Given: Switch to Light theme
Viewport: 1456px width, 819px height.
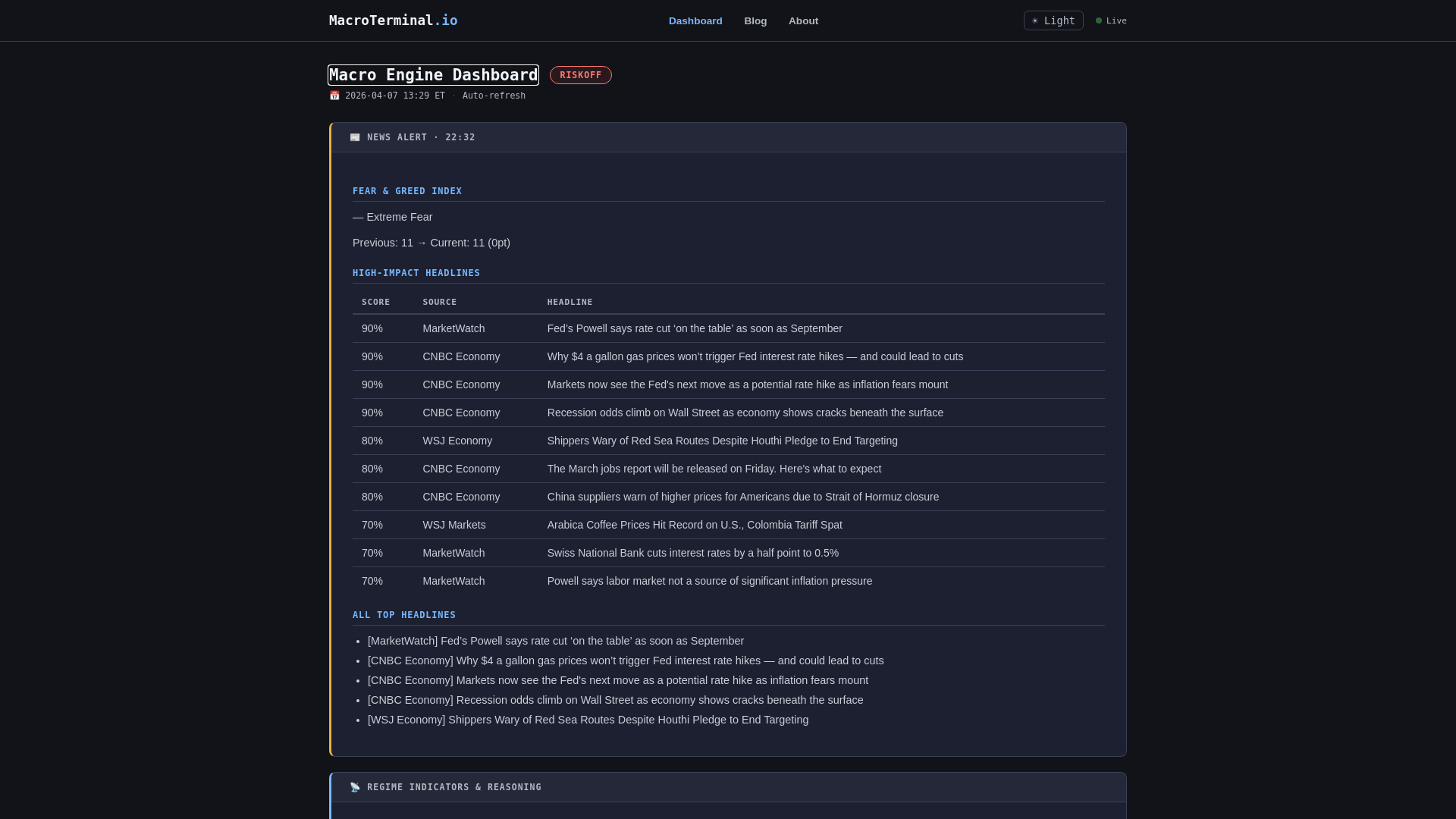Looking at the screenshot, I should [1053, 20].
